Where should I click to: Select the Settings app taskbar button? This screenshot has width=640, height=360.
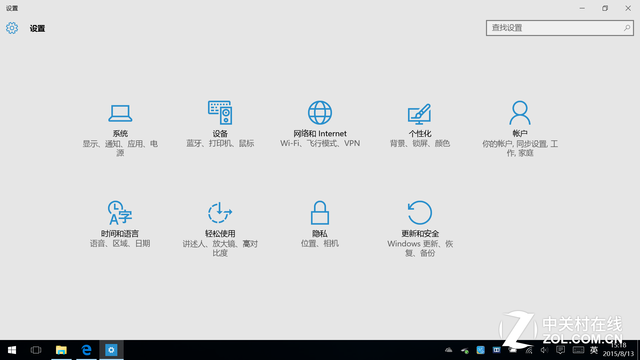[x=111, y=350]
